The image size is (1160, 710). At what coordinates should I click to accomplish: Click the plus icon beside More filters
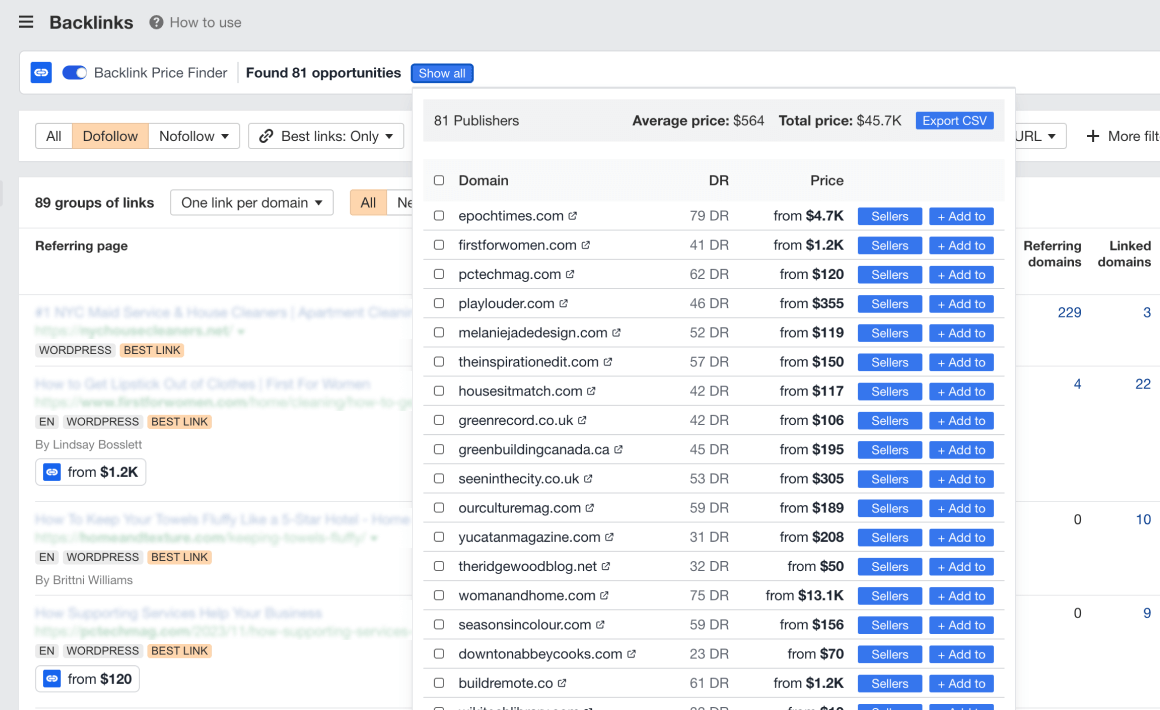[1093, 136]
